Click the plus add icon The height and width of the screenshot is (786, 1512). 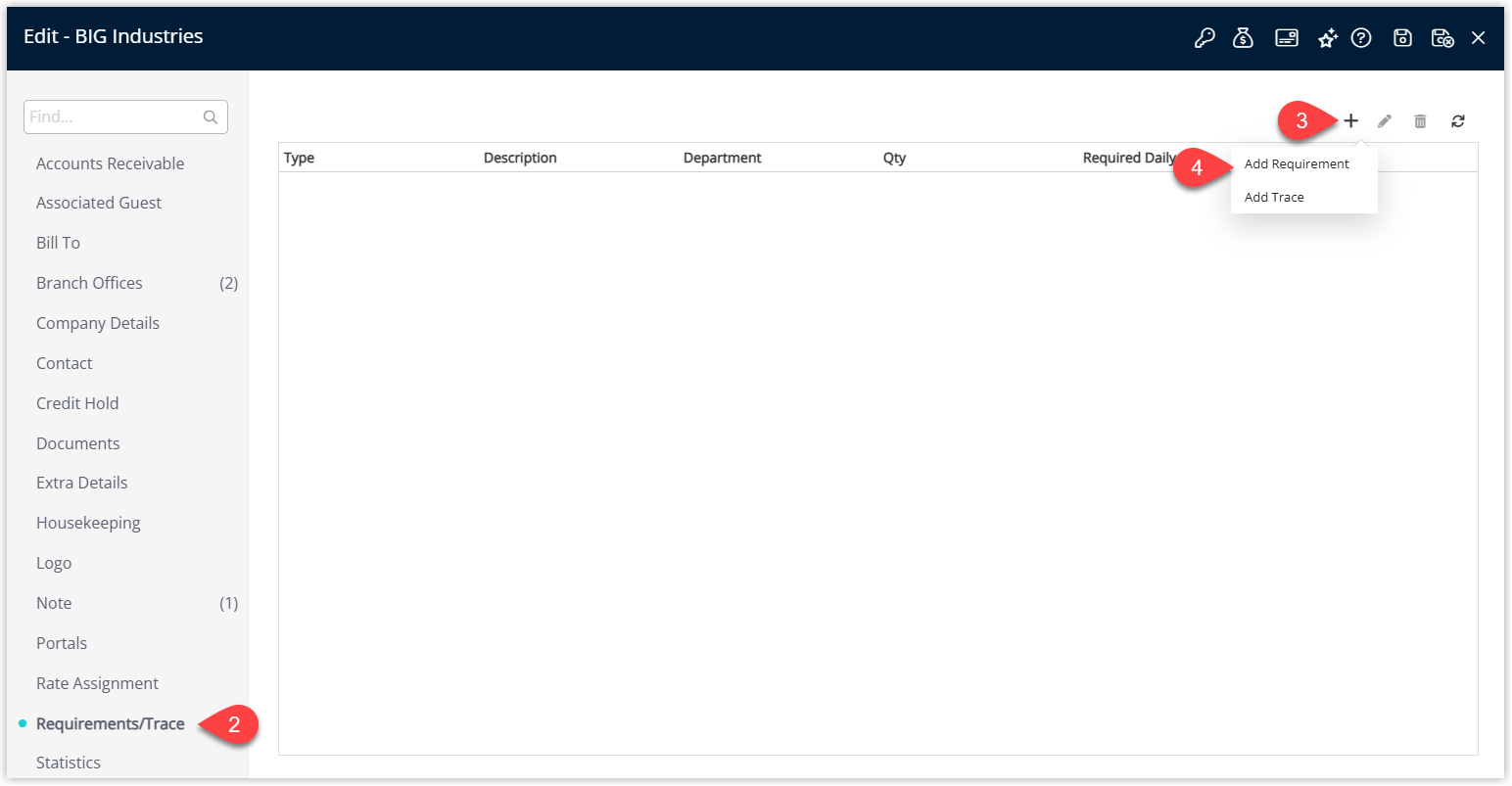(1351, 121)
